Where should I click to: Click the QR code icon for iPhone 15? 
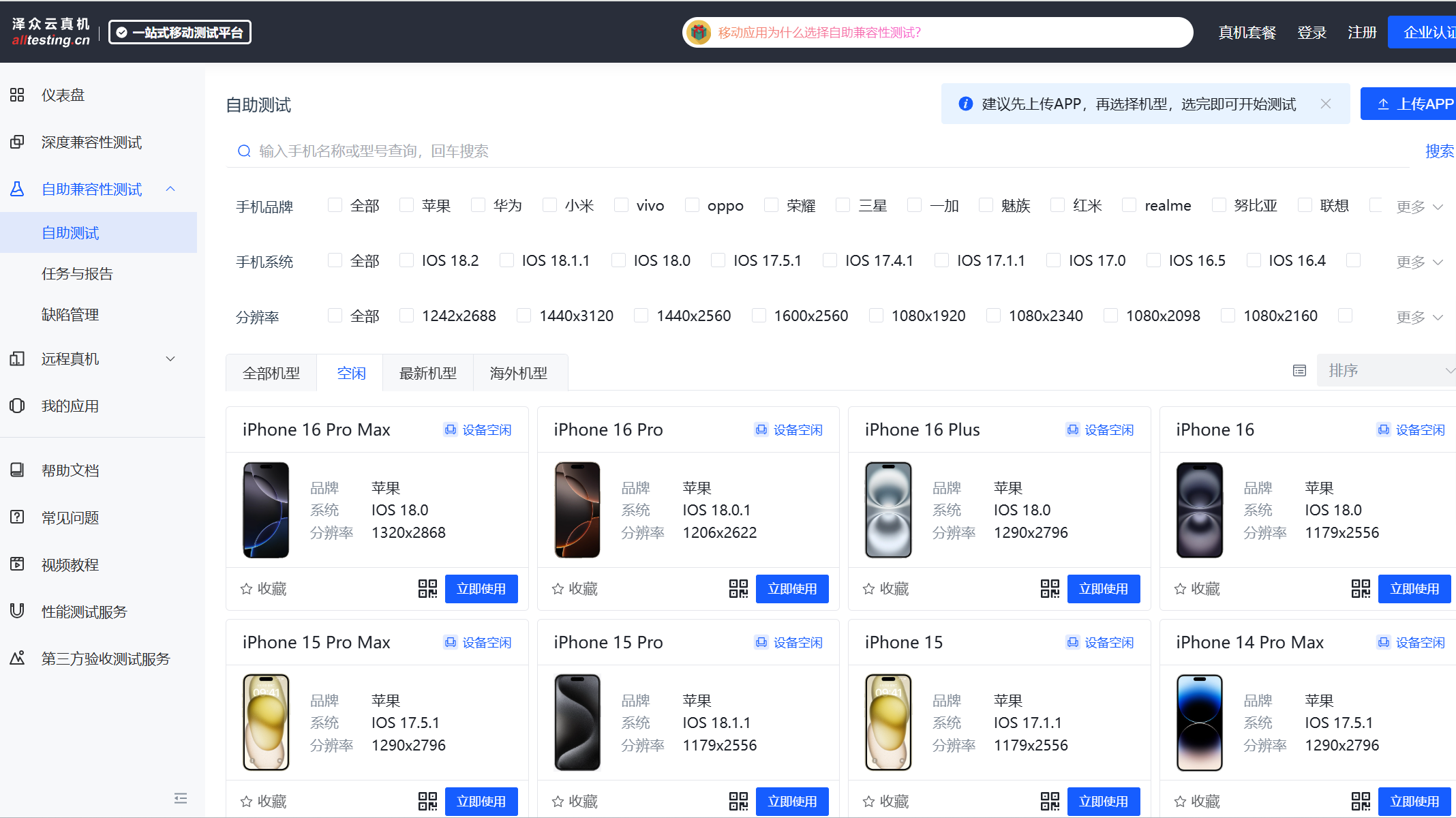(x=1050, y=802)
